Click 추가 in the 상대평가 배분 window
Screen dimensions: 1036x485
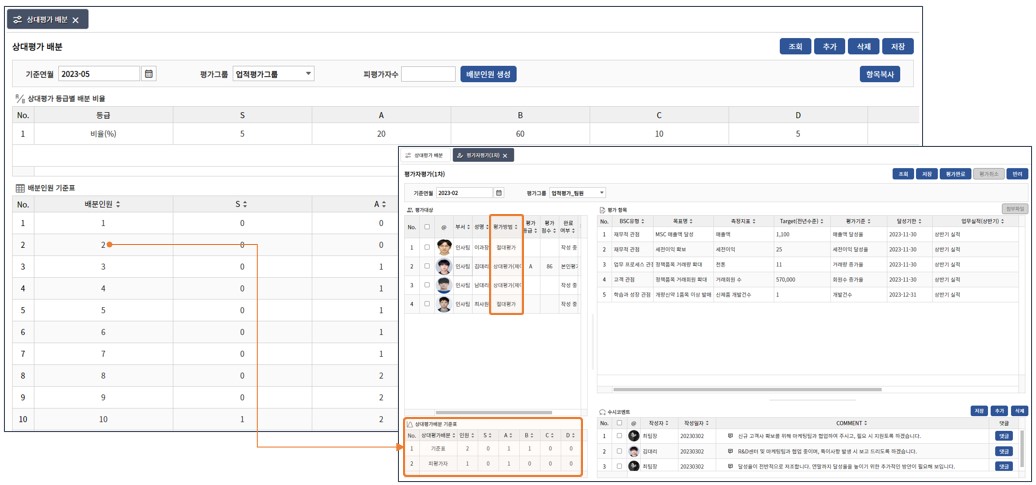[x=829, y=47]
